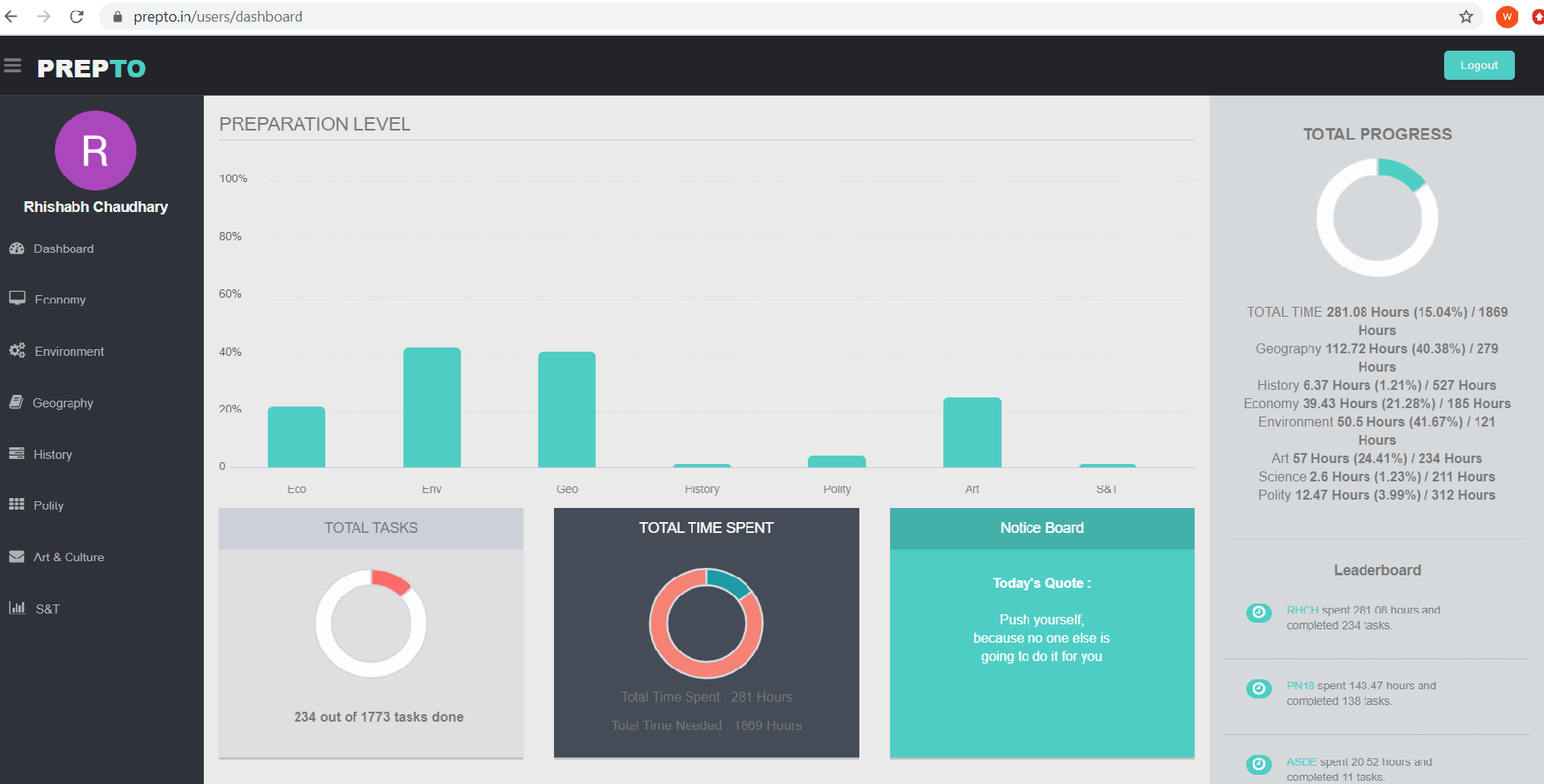Viewport: 1544px width, 784px height.
Task: Bookmark this page with star icon
Action: pos(1466,17)
